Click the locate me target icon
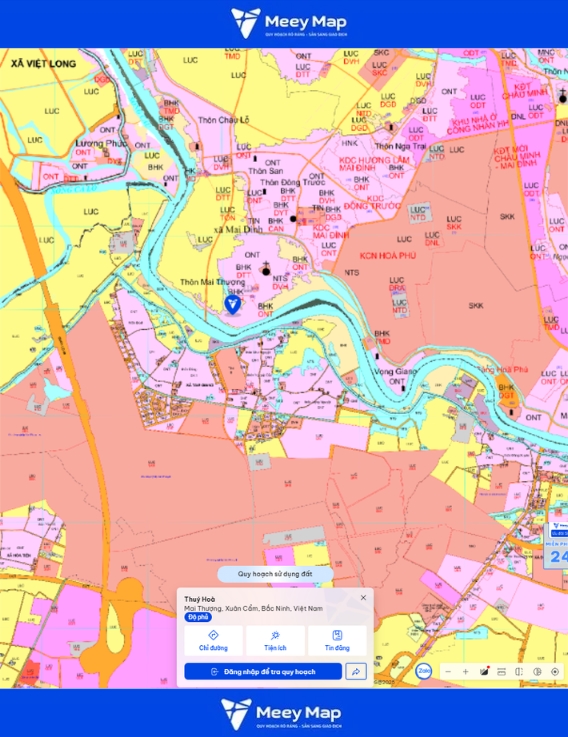This screenshot has height=737, width=568. (555, 672)
